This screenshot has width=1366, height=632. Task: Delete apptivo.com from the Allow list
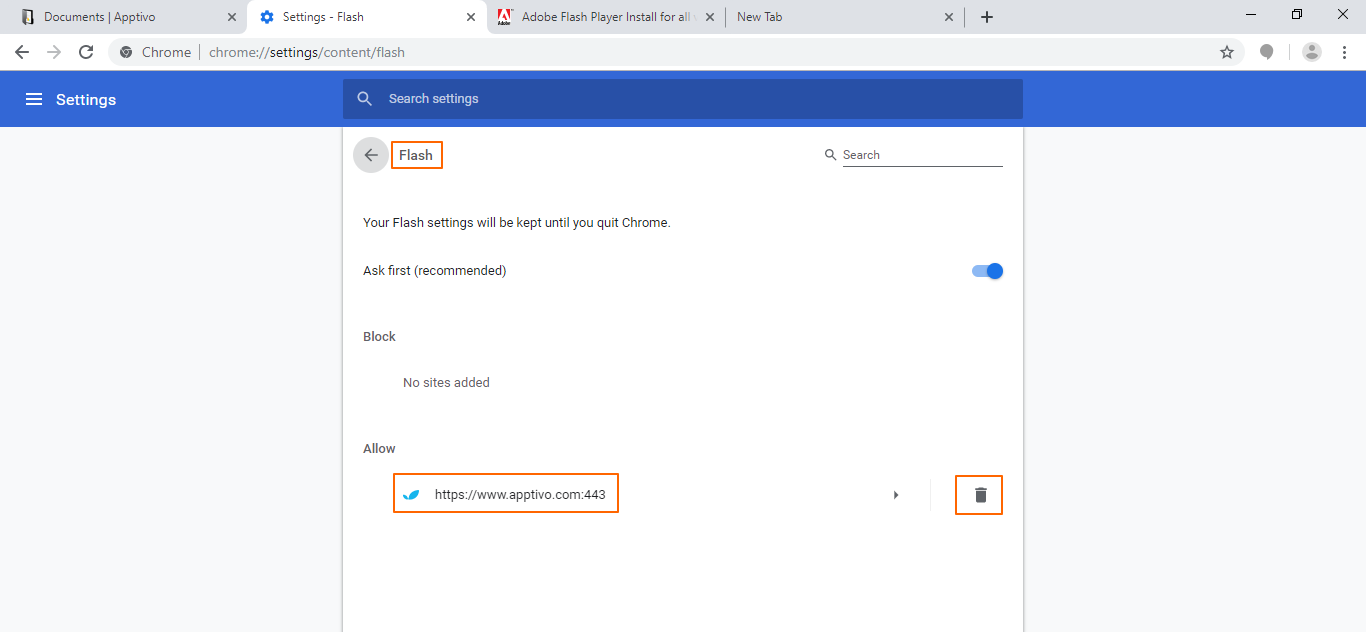pyautogui.click(x=980, y=494)
